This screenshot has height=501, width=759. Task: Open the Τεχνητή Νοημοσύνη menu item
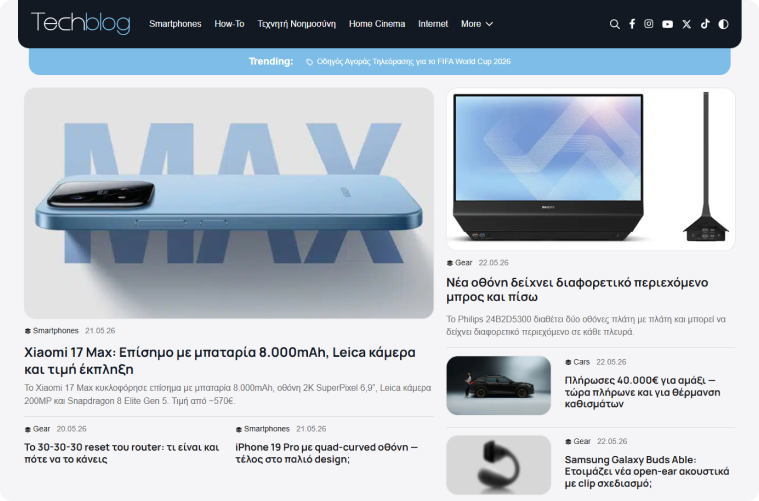(x=297, y=24)
